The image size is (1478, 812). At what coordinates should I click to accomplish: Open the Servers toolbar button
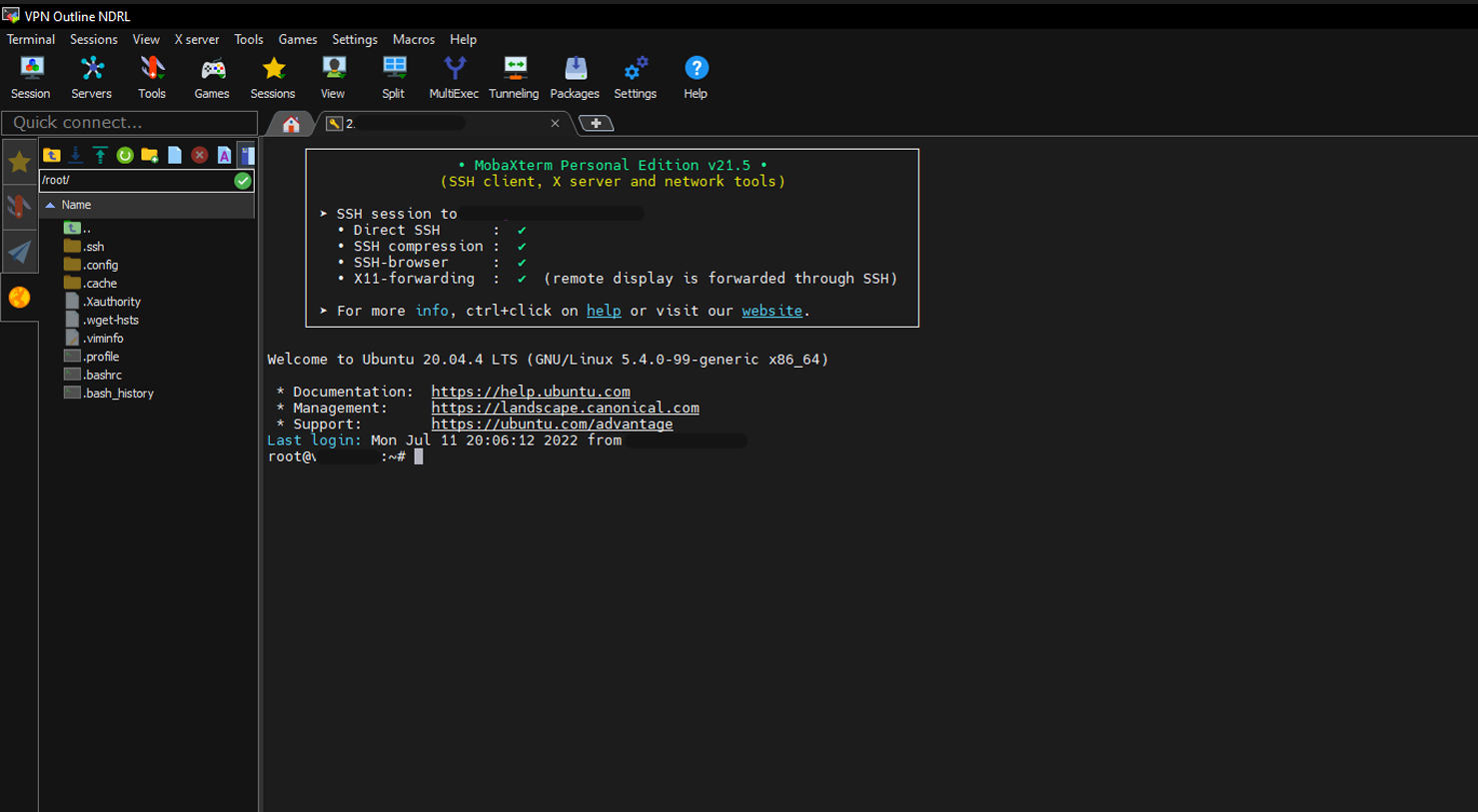point(91,78)
